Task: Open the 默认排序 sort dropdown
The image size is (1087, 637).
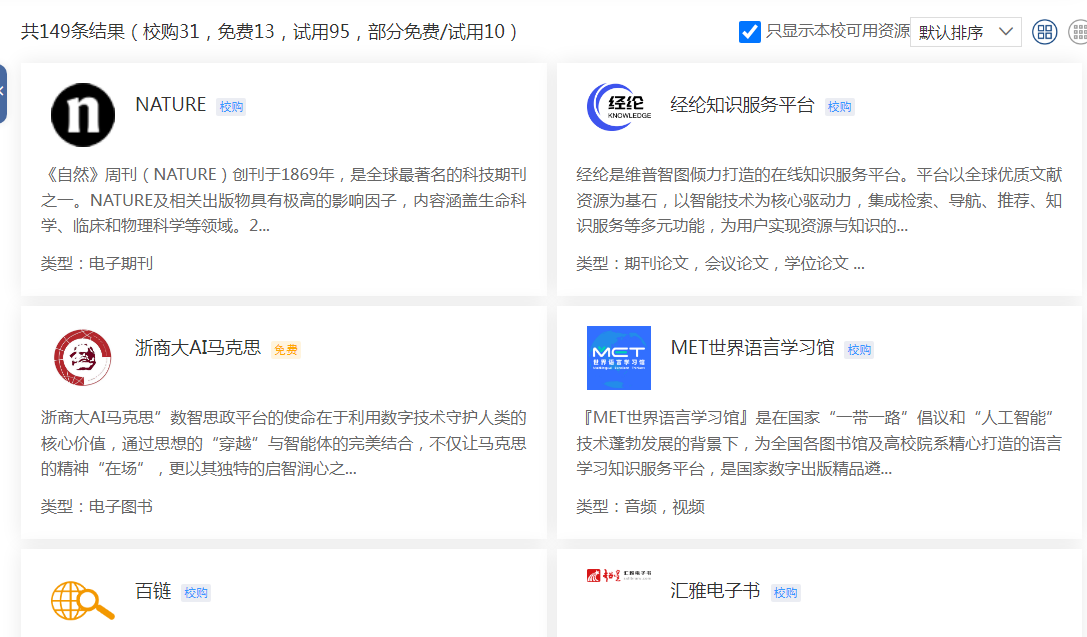Action: pyautogui.click(x=965, y=32)
